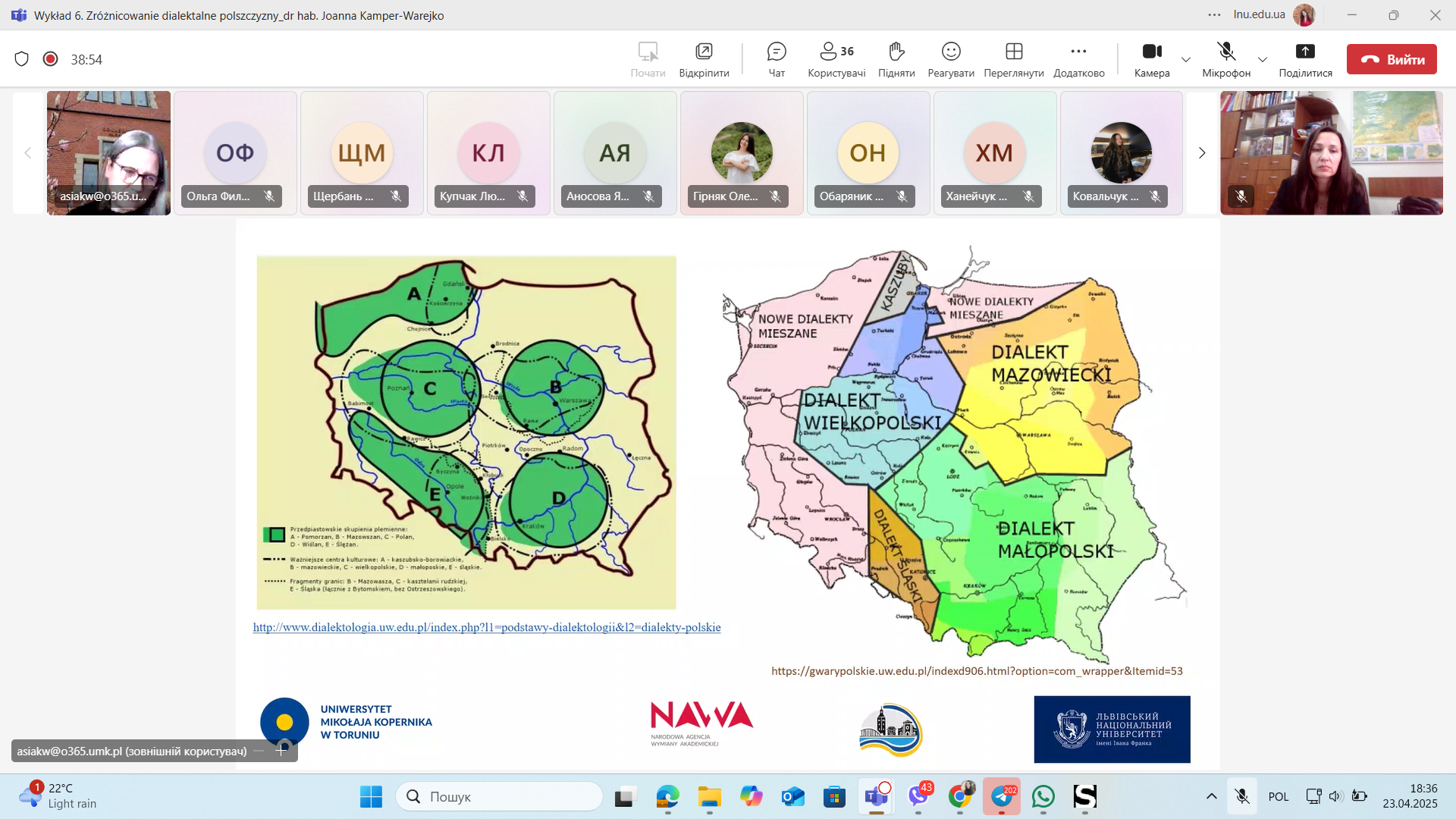Open the dialektologia.uw.edu.pl hyperlink
The height and width of the screenshot is (819, 1456).
(487, 627)
